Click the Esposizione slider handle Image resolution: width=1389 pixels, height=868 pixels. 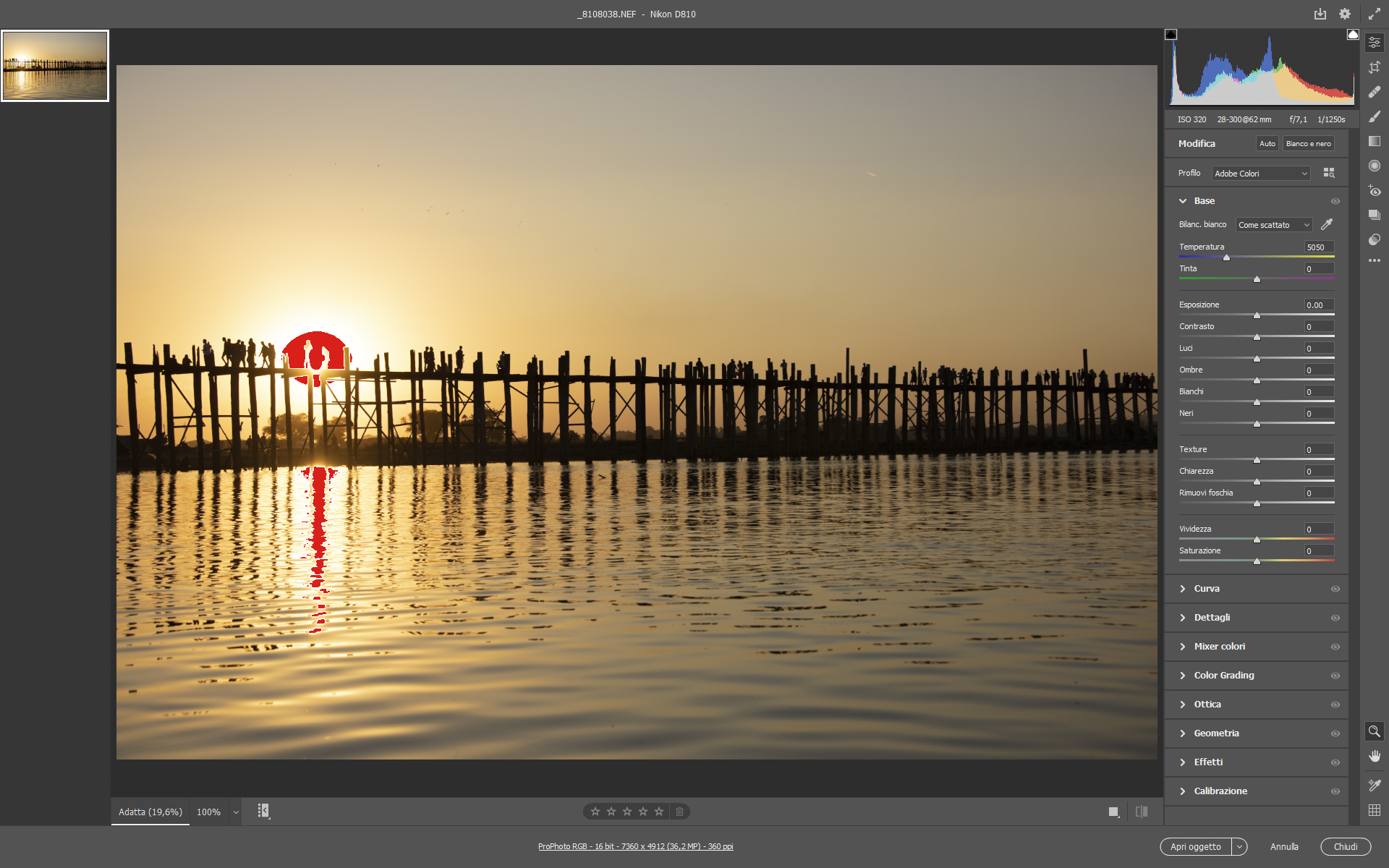(x=1257, y=315)
